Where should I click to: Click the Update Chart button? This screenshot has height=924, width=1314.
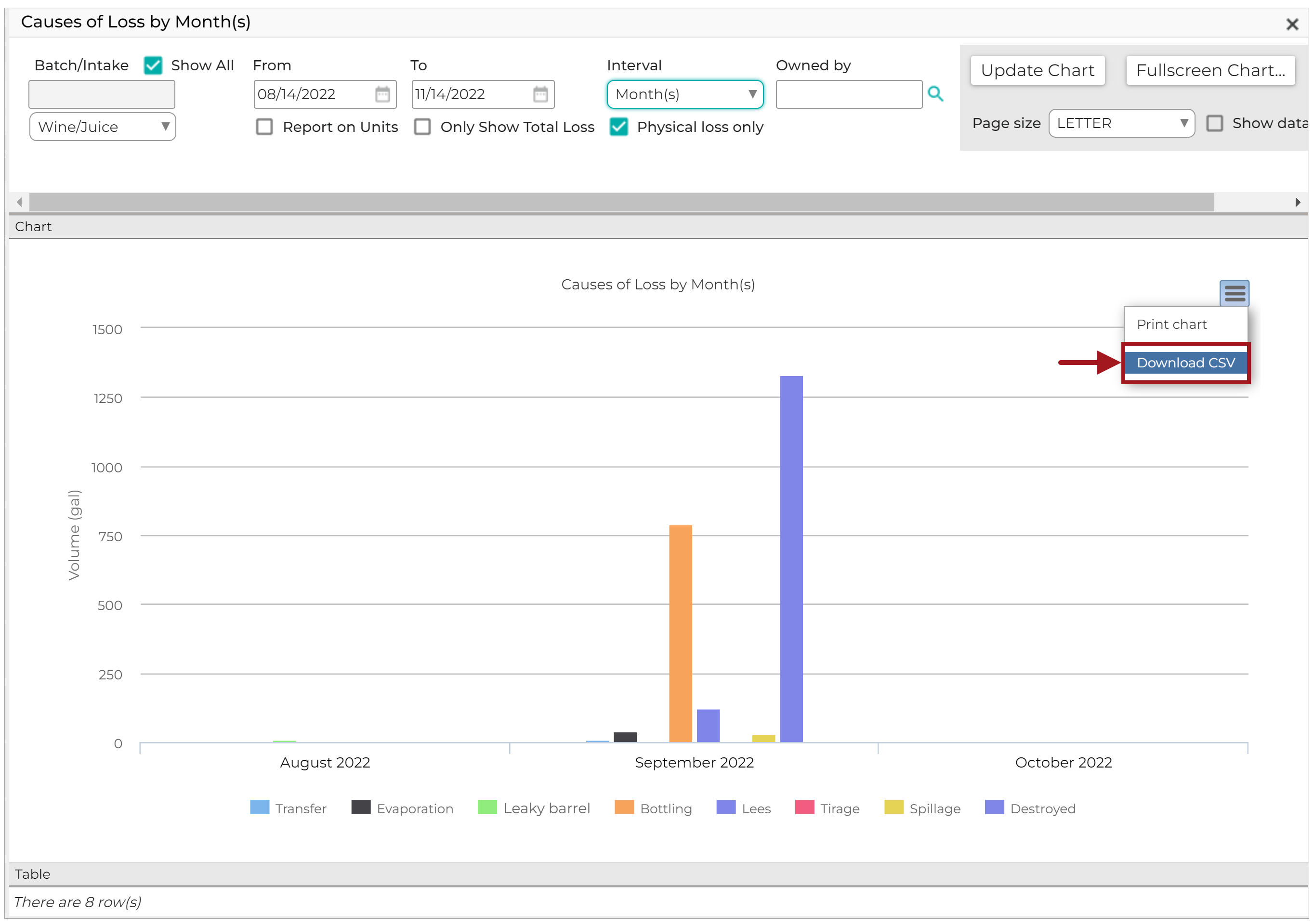(x=1038, y=70)
